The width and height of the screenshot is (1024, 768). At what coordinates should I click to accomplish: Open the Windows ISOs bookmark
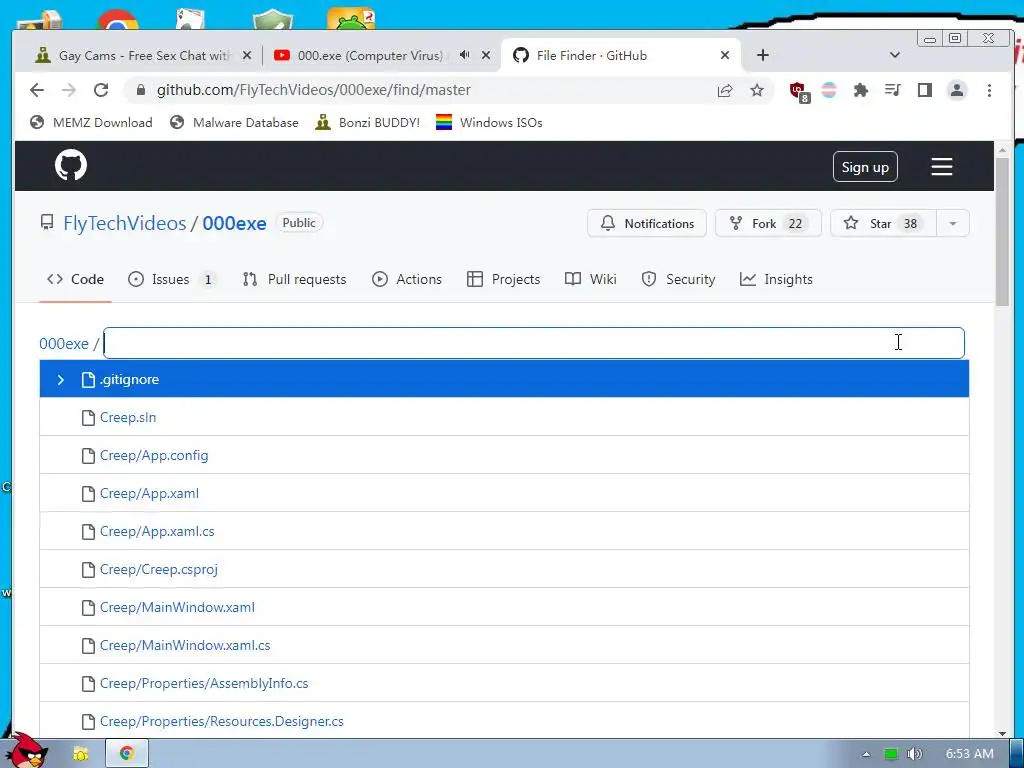[489, 123]
